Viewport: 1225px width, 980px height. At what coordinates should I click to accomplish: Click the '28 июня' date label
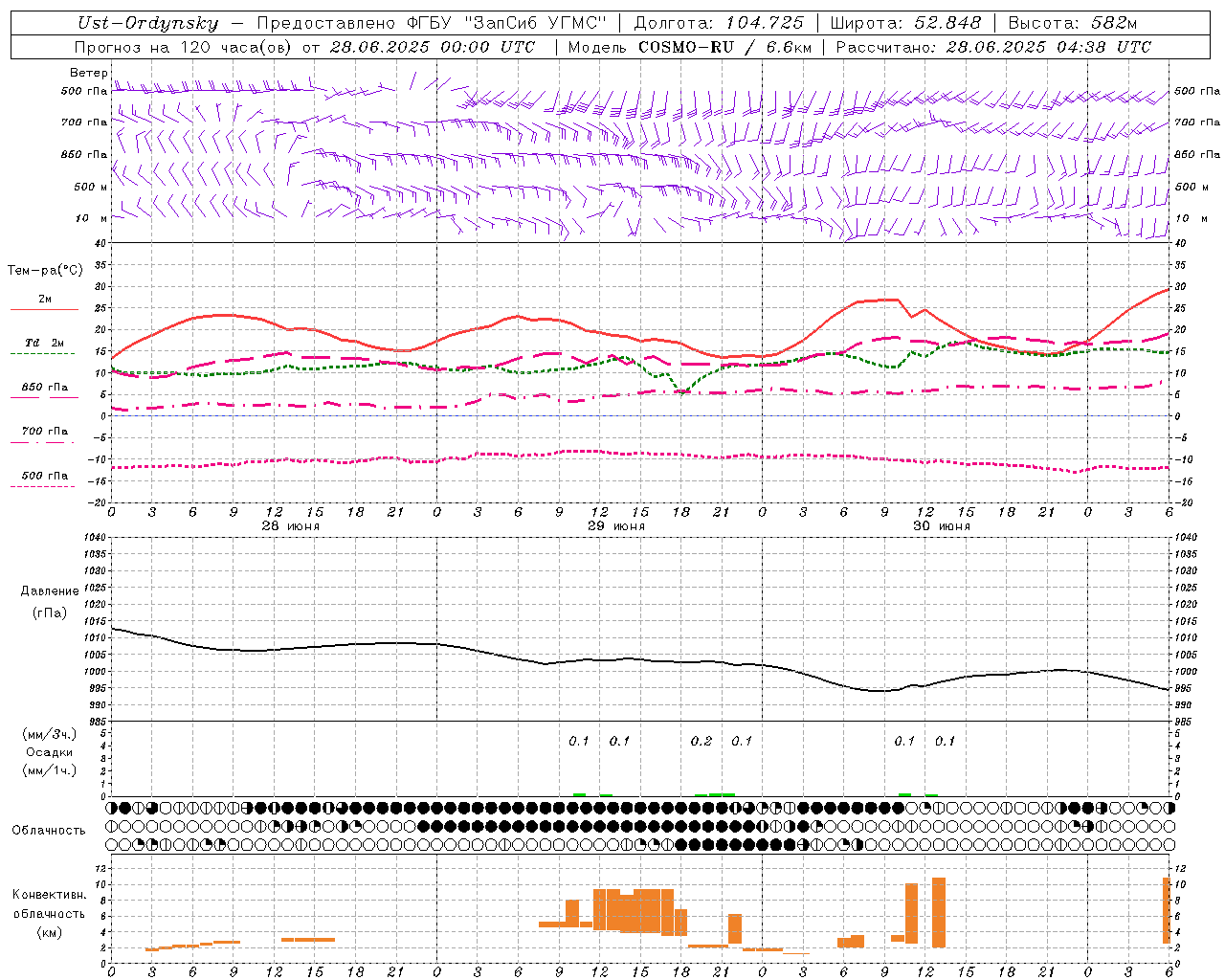click(291, 525)
